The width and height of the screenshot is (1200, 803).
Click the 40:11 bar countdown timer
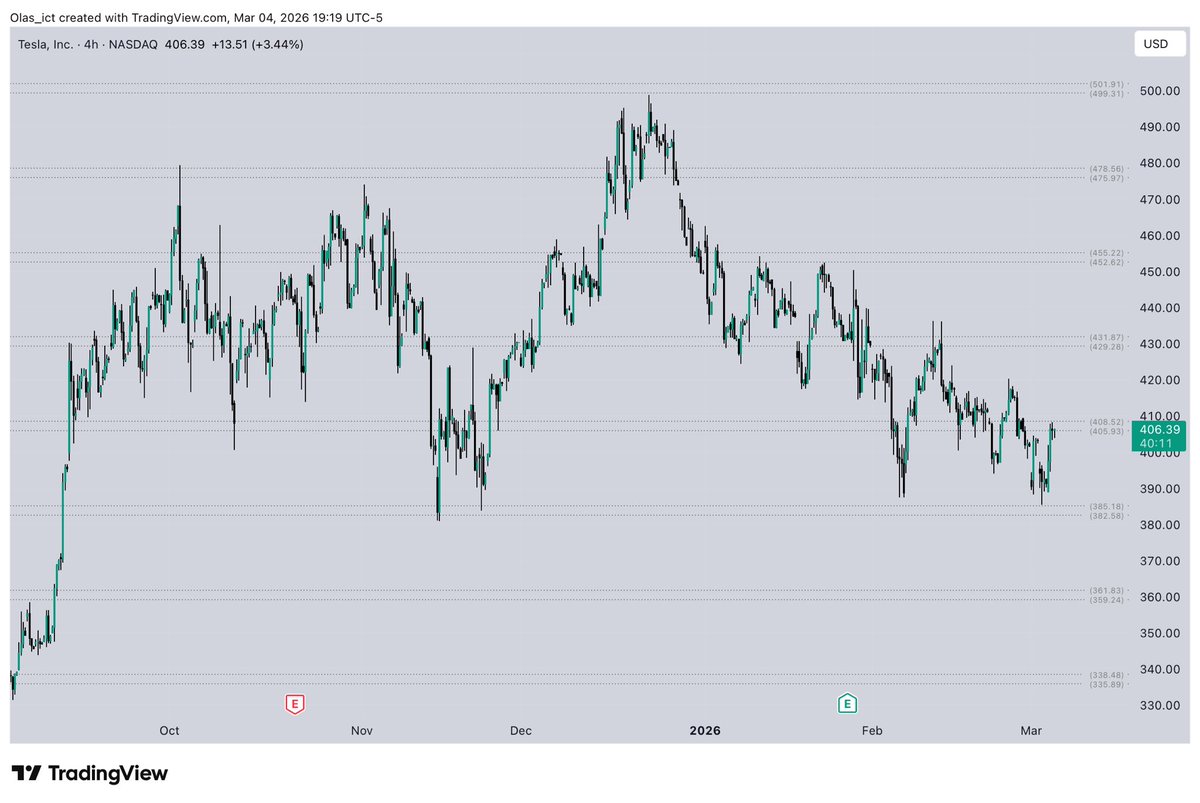point(1158,443)
